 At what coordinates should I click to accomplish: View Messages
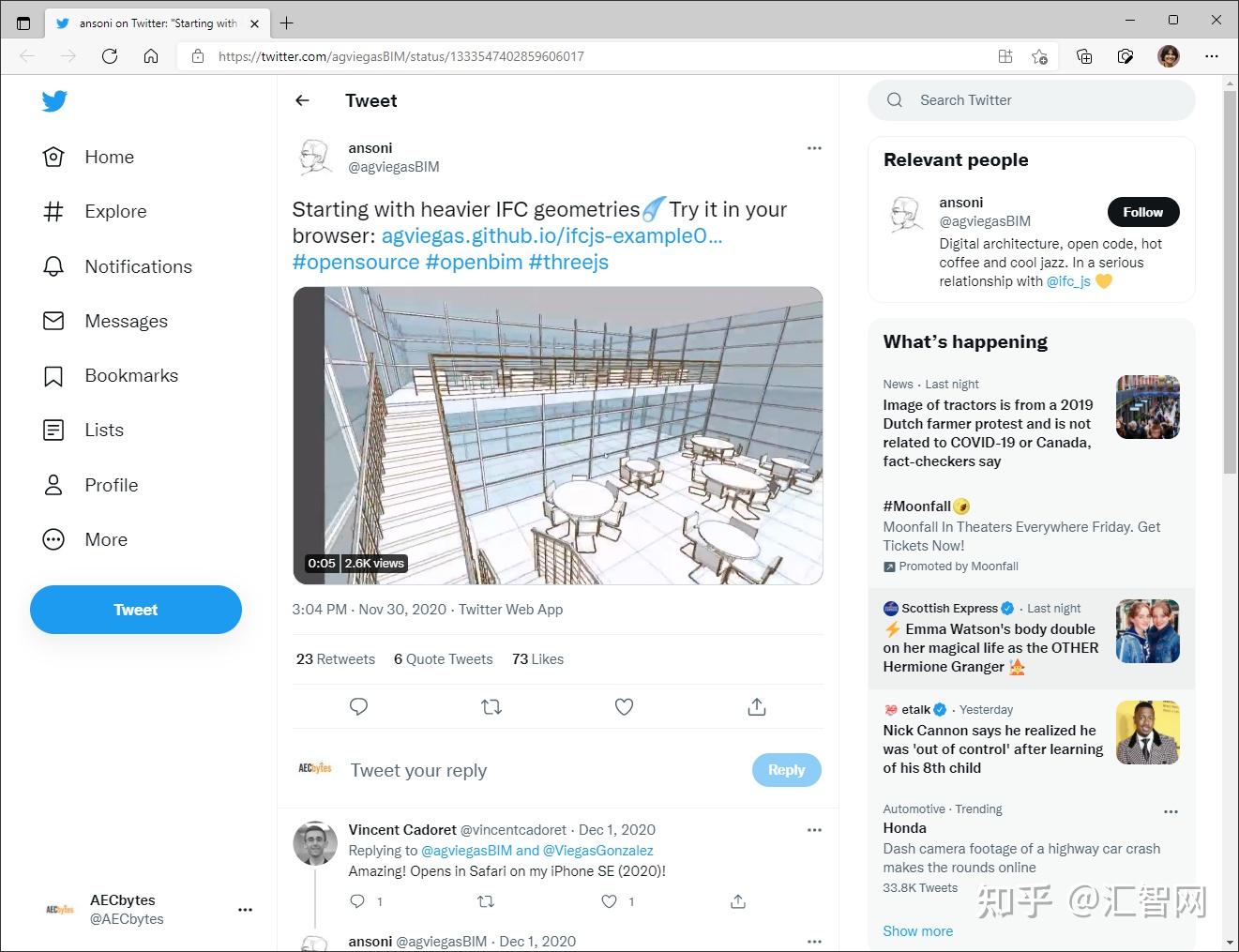pyautogui.click(x=105, y=321)
